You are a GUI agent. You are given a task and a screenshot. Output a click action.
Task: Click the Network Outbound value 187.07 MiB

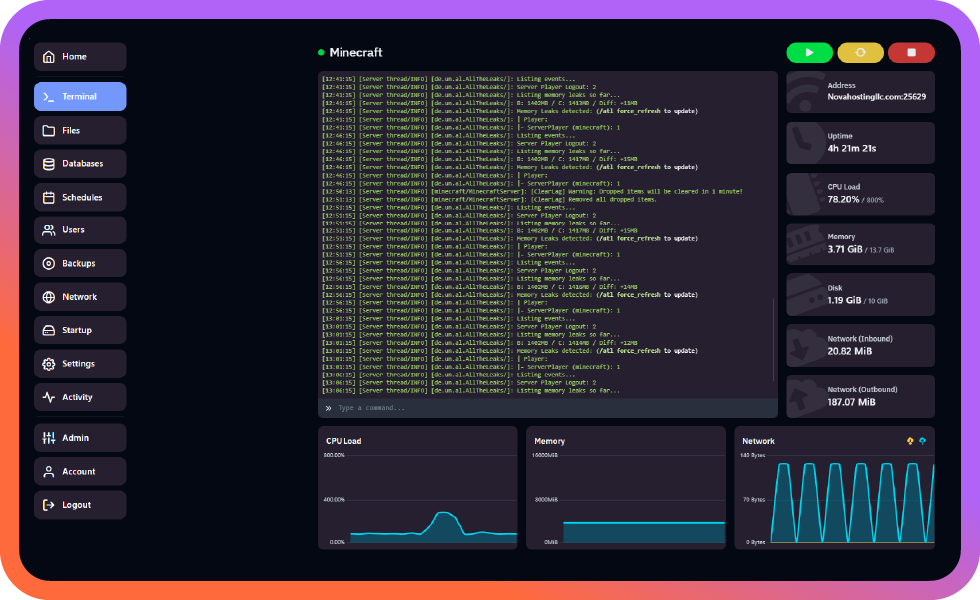(x=852, y=402)
